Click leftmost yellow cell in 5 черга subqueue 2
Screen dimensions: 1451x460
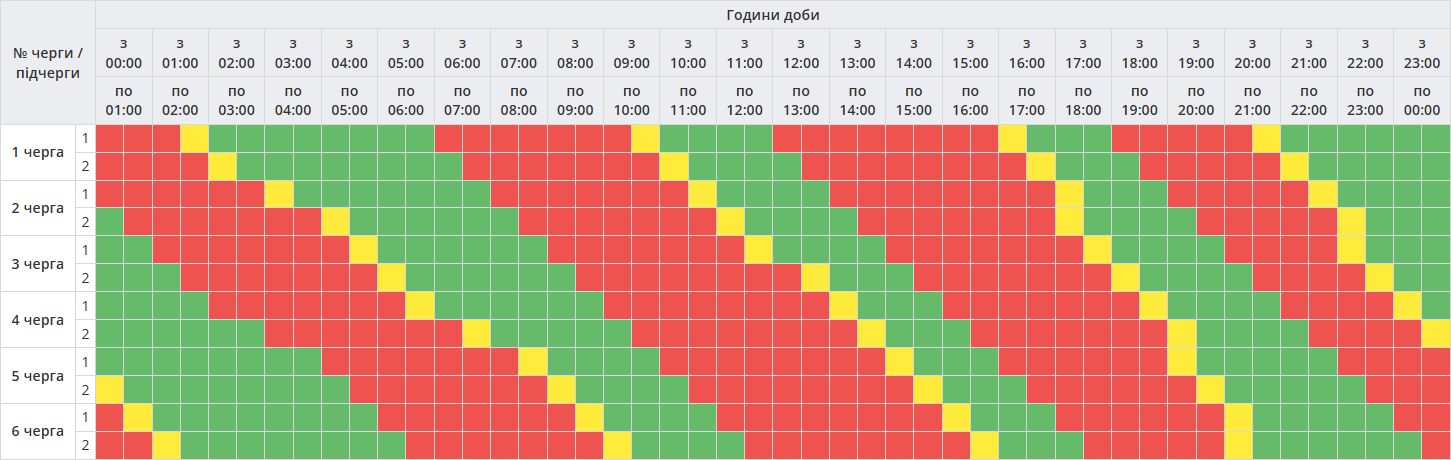point(109,390)
